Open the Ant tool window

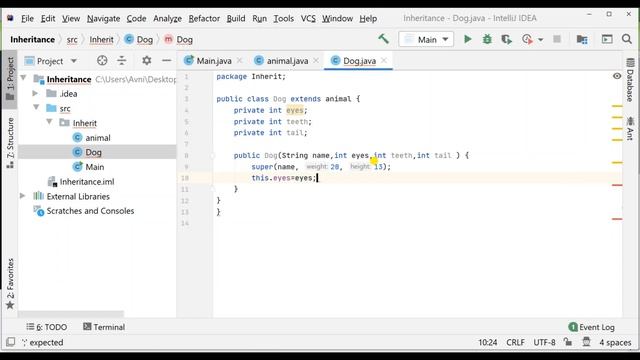click(x=631, y=128)
